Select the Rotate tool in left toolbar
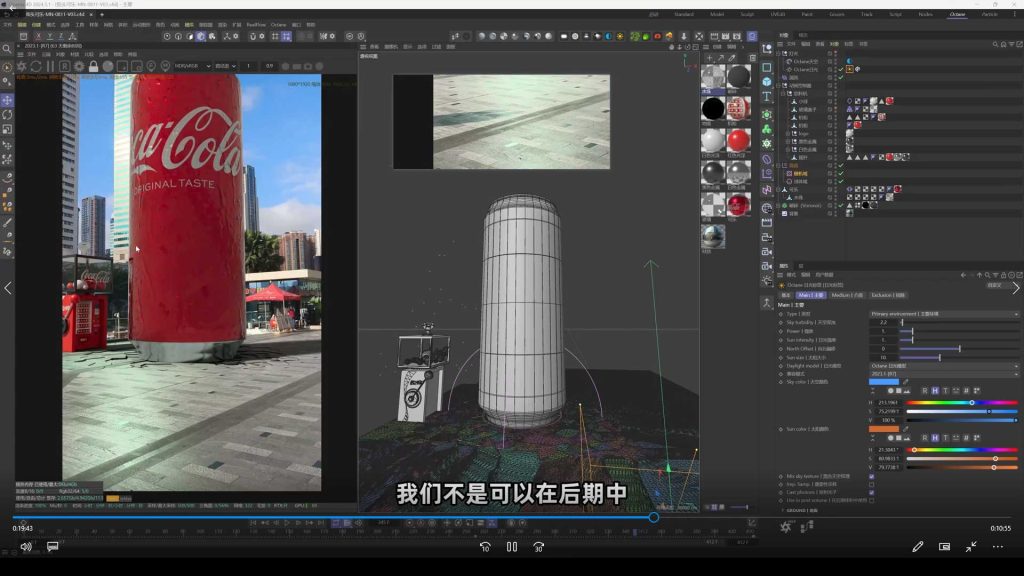 click(7, 115)
